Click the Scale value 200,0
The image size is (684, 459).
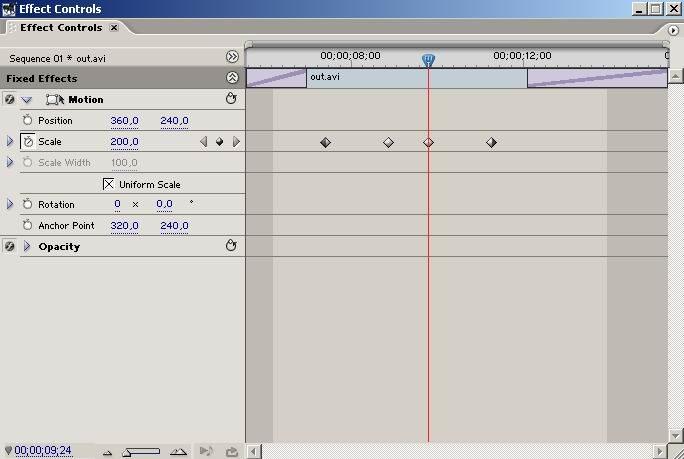pyautogui.click(x=124, y=142)
